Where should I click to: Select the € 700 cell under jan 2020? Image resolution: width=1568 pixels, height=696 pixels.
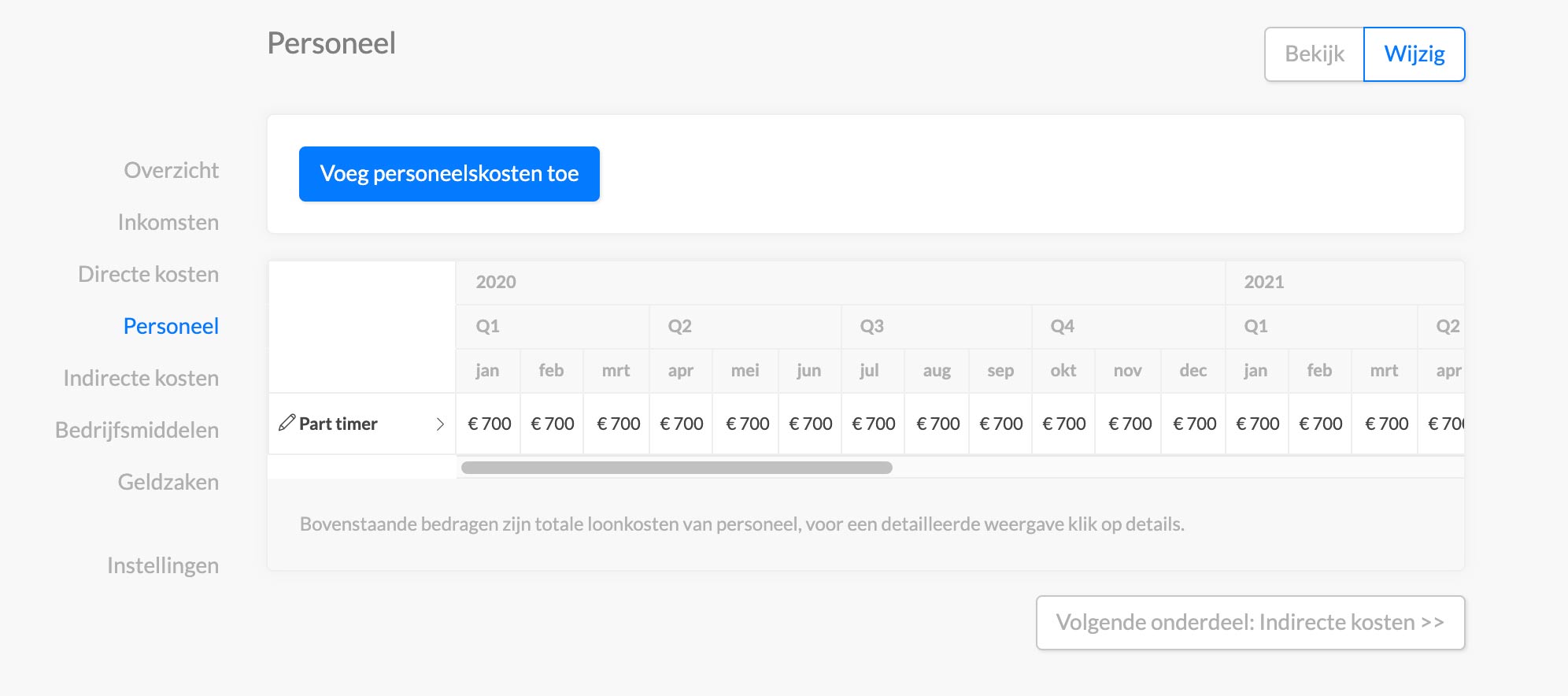coord(489,424)
